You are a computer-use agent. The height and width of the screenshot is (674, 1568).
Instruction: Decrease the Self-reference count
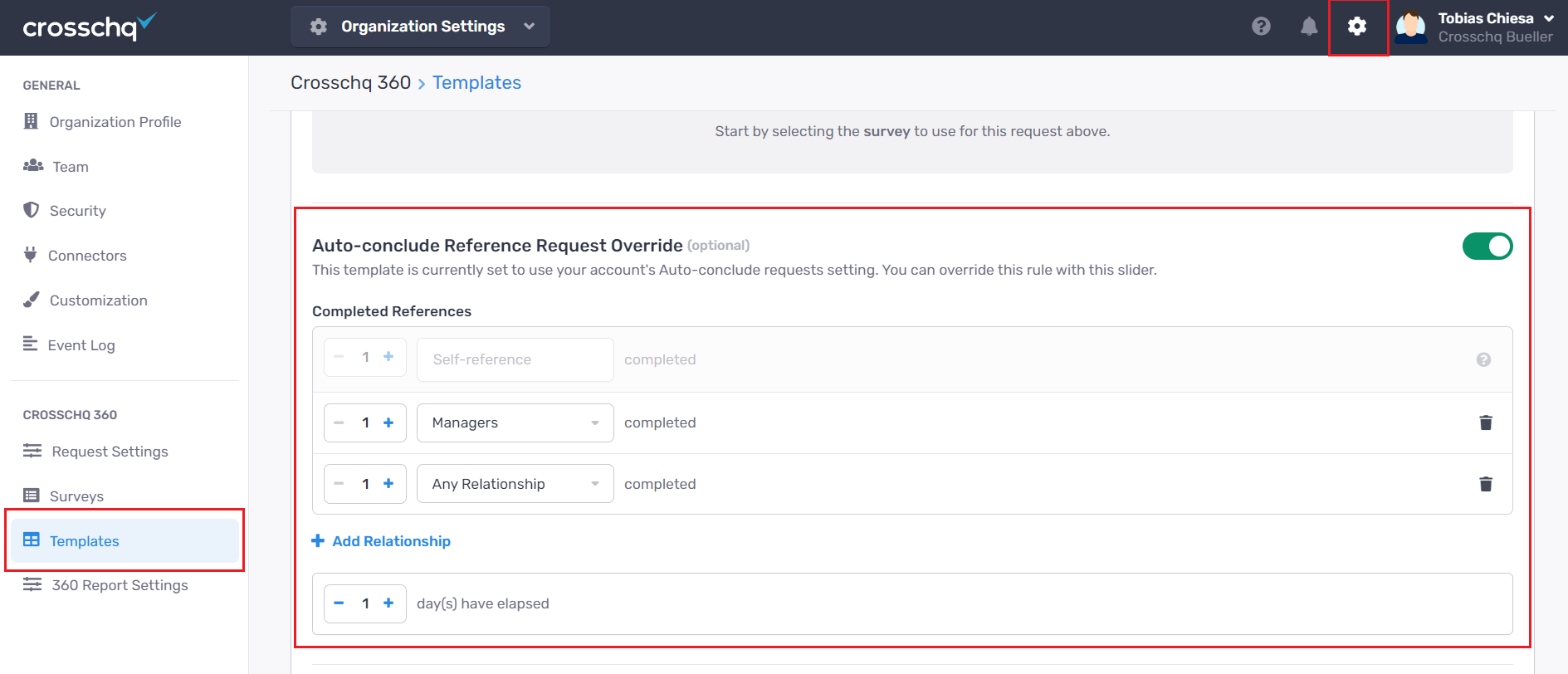pos(339,357)
